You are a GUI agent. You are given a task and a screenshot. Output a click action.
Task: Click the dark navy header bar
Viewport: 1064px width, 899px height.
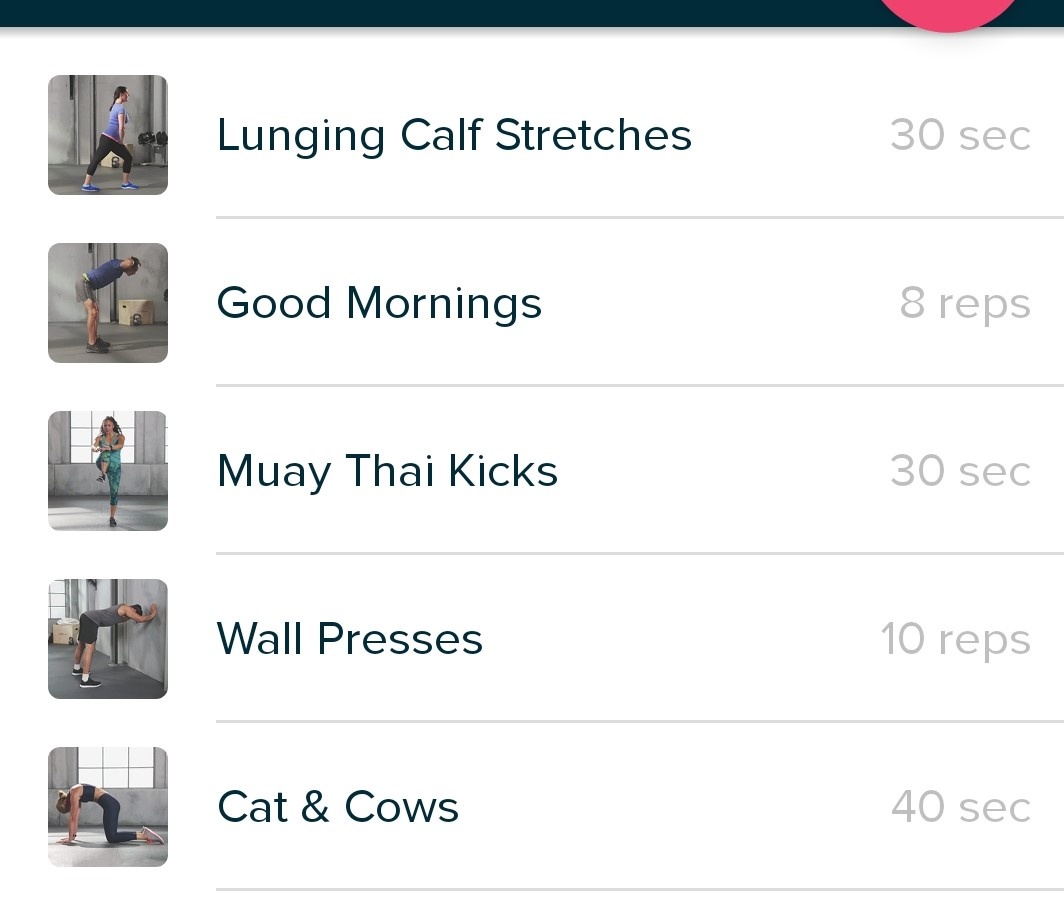[x=434, y=13]
